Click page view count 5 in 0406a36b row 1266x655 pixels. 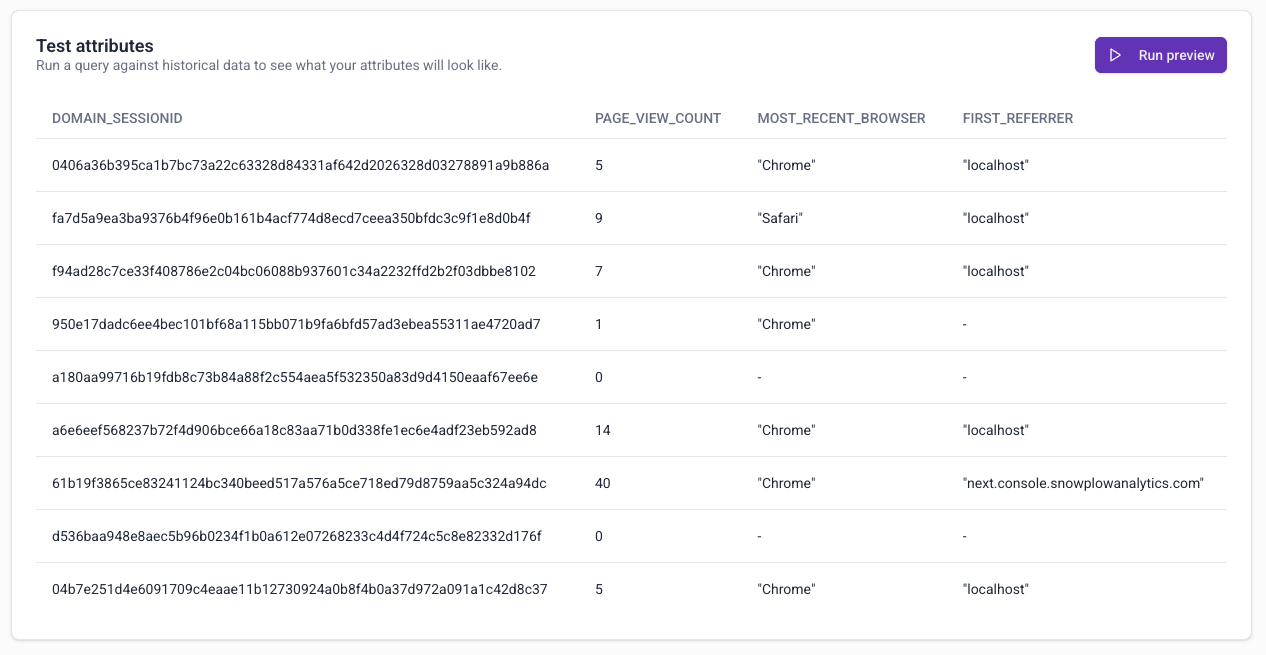[599, 165]
